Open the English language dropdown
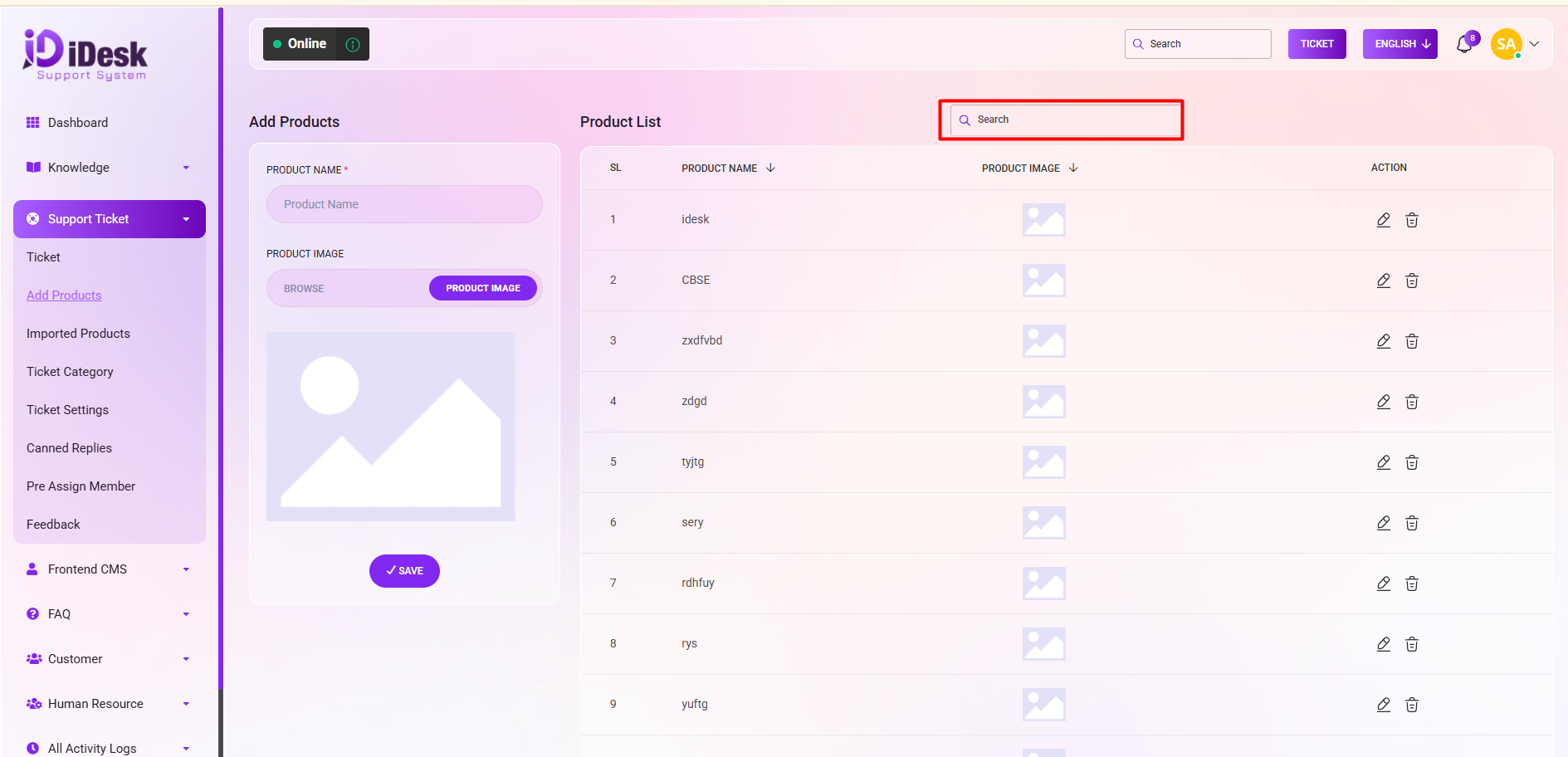The image size is (1568, 757). pos(1399,44)
